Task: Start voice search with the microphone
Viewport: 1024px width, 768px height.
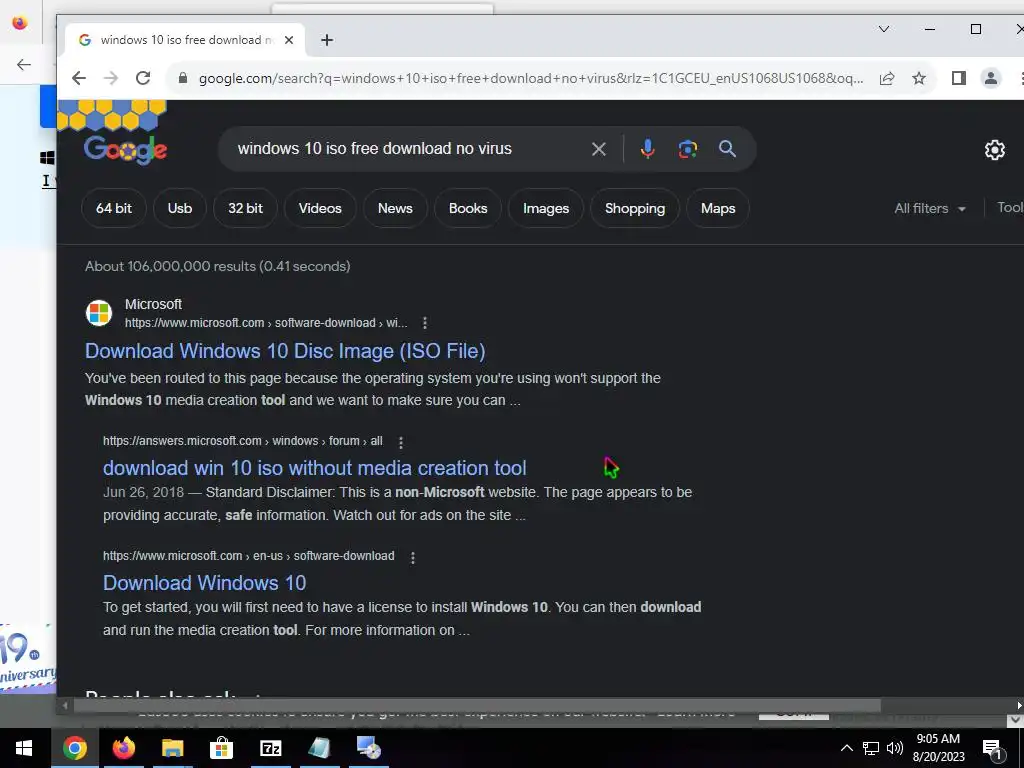Action: (647, 149)
